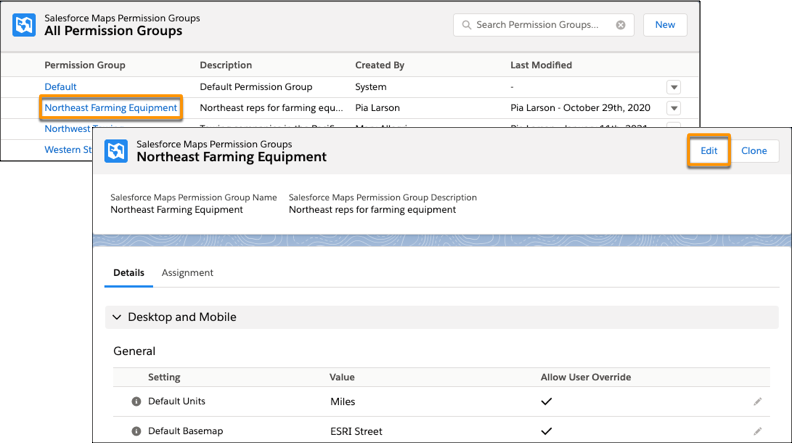Click the 'Miles' value for Default Units
Viewport: 792px width, 443px height.
pos(343,402)
